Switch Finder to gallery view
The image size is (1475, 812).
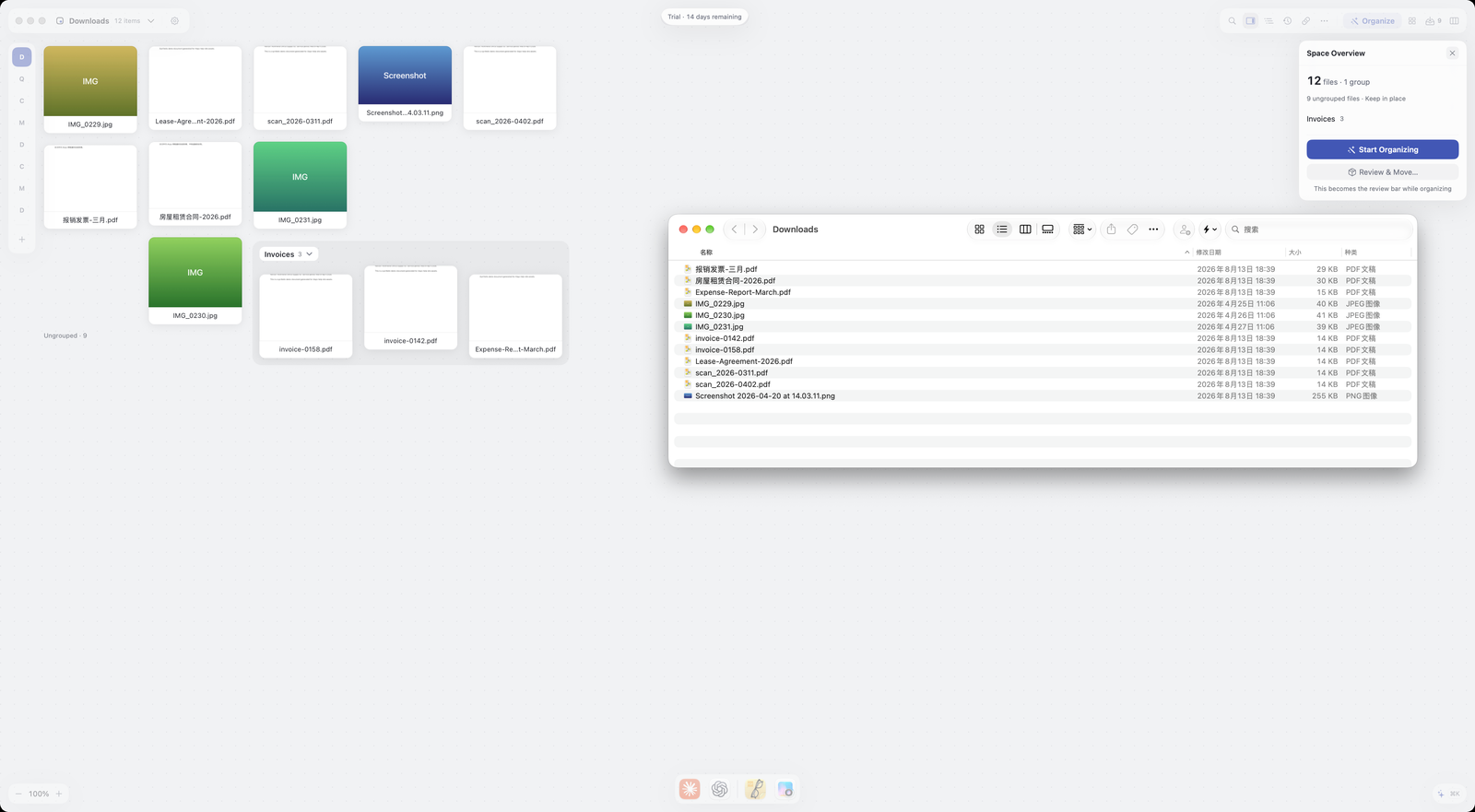[1048, 229]
